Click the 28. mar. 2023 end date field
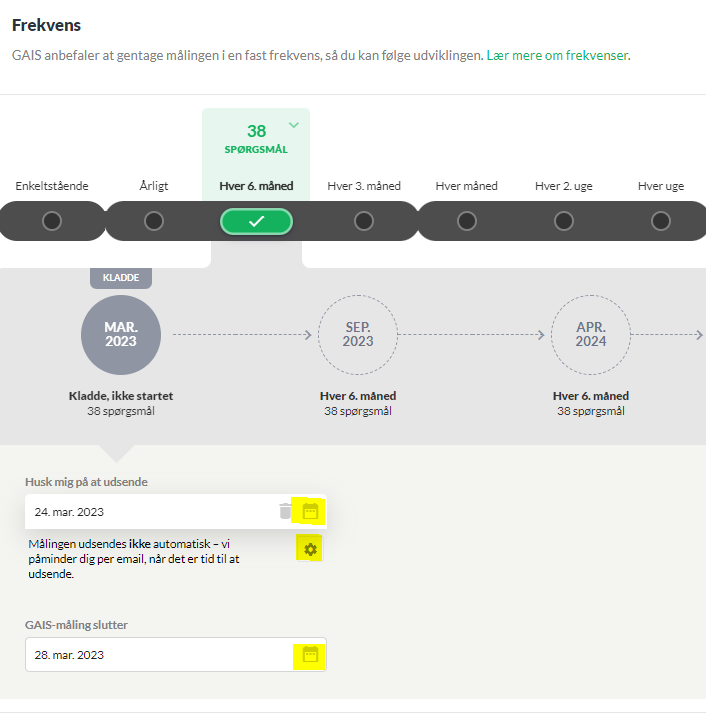 click(x=176, y=654)
